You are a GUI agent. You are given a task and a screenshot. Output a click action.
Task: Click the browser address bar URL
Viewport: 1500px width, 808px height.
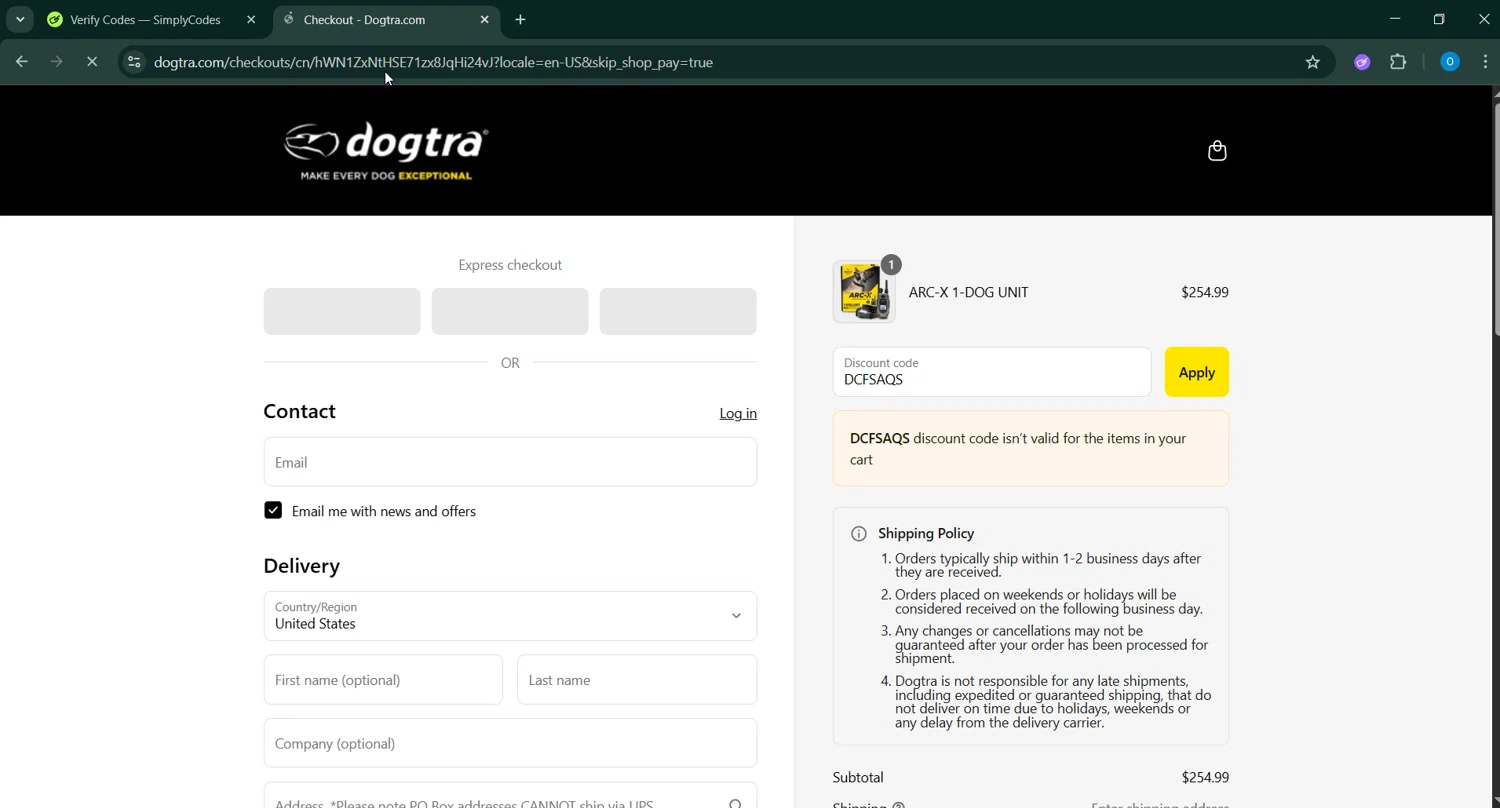click(x=433, y=62)
